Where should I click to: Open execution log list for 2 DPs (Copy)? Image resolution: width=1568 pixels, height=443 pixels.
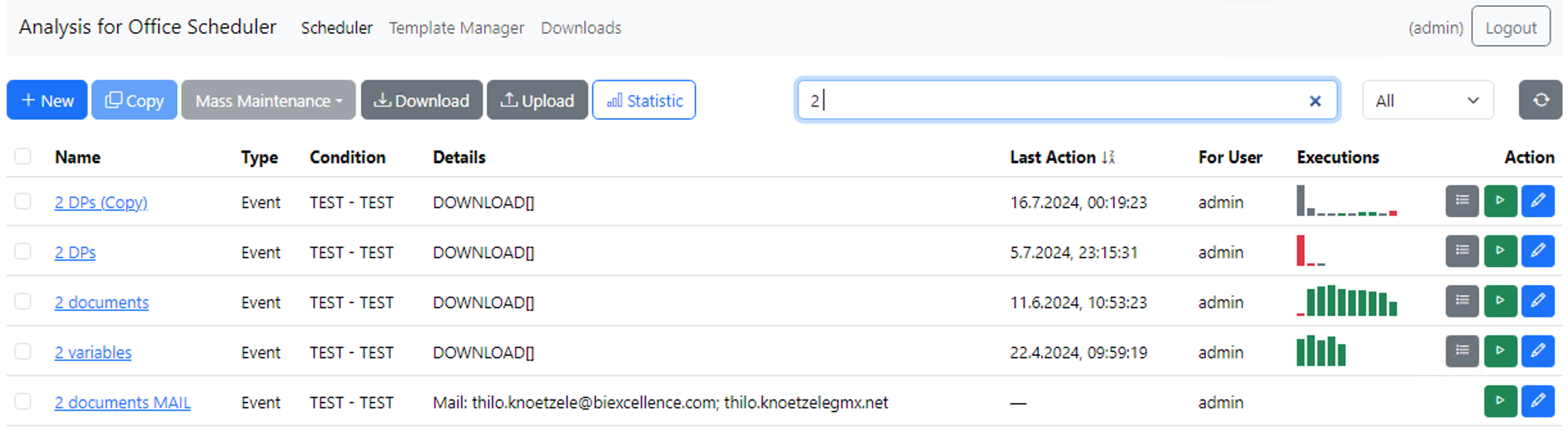(x=1462, y=201)
